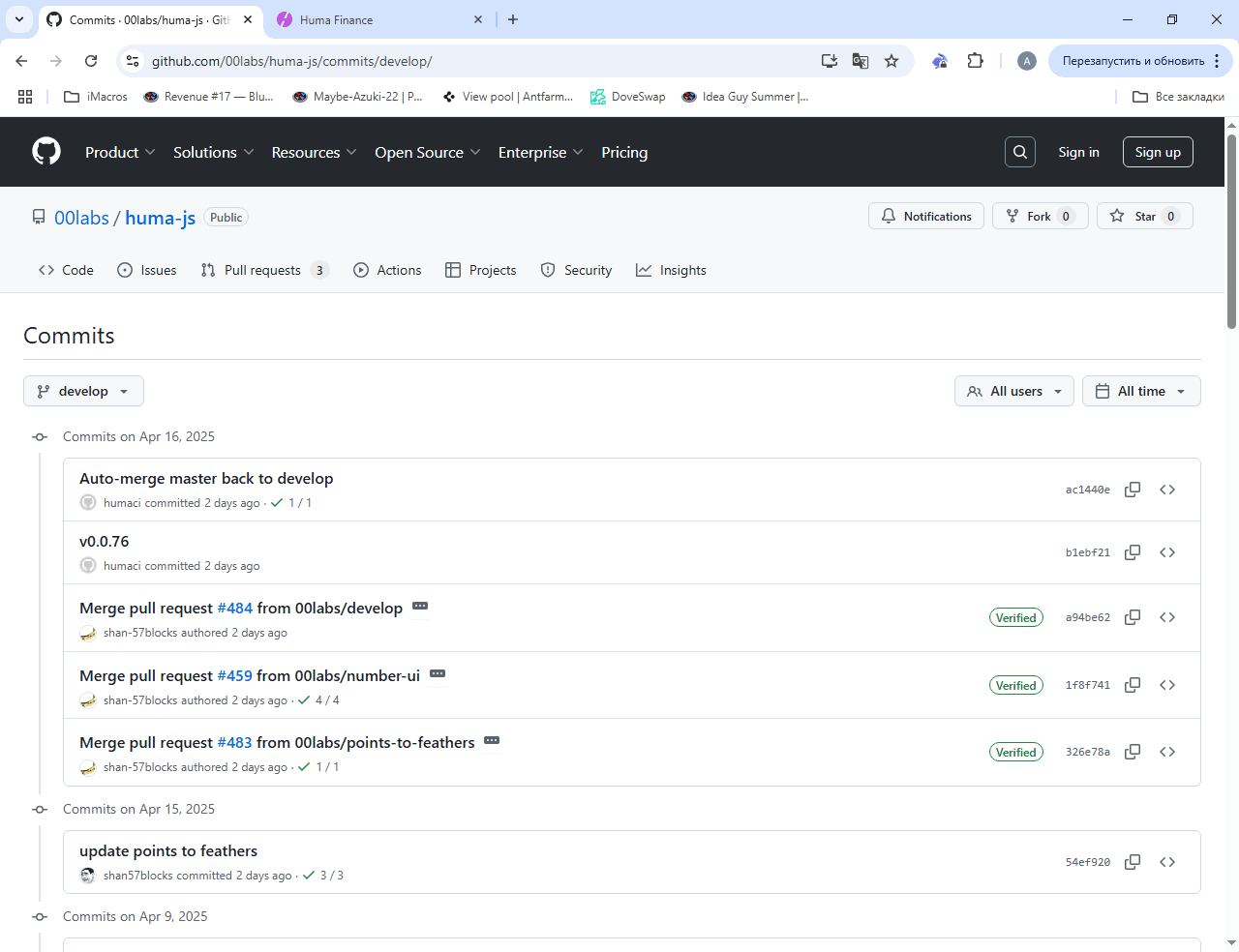
Task: Open a new browser tab
Action: [x=513, y=19]
